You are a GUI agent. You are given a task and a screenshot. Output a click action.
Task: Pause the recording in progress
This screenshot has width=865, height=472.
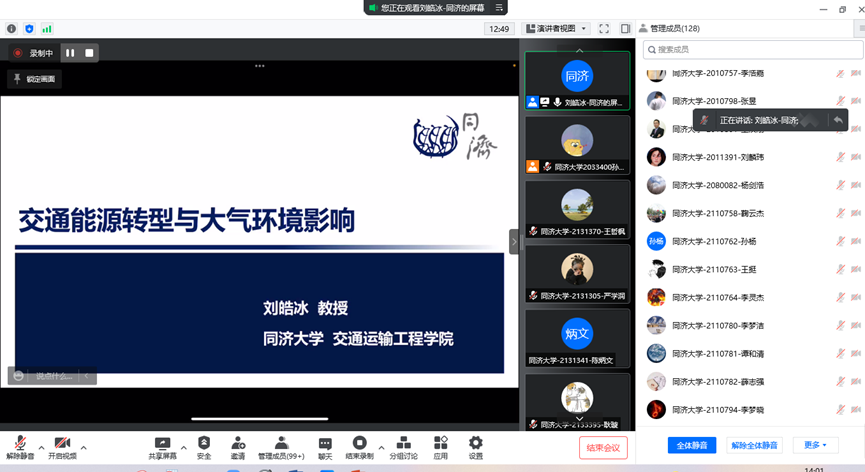click(70, 53)
